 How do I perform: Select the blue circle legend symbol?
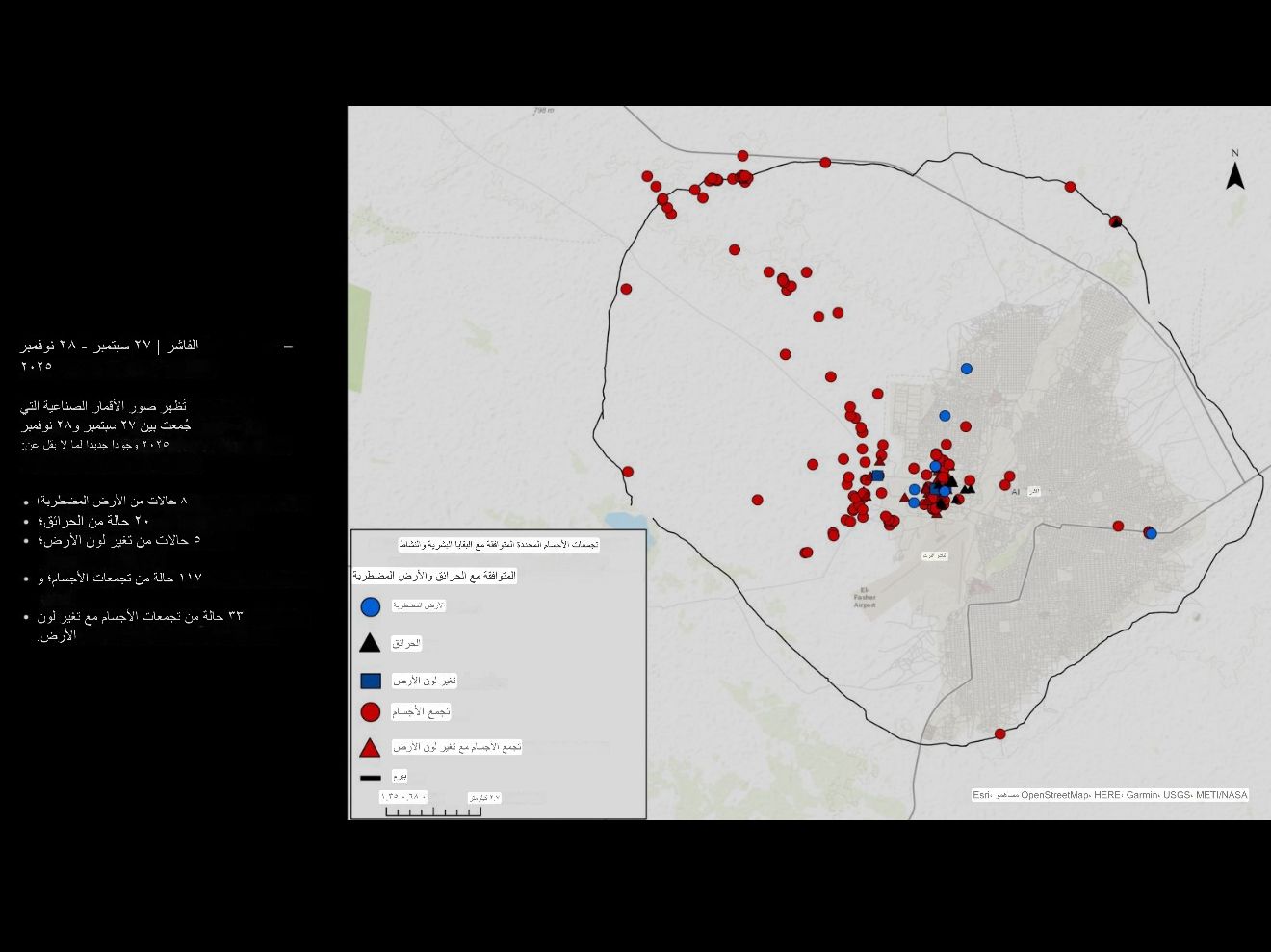[x=370, y=606]
